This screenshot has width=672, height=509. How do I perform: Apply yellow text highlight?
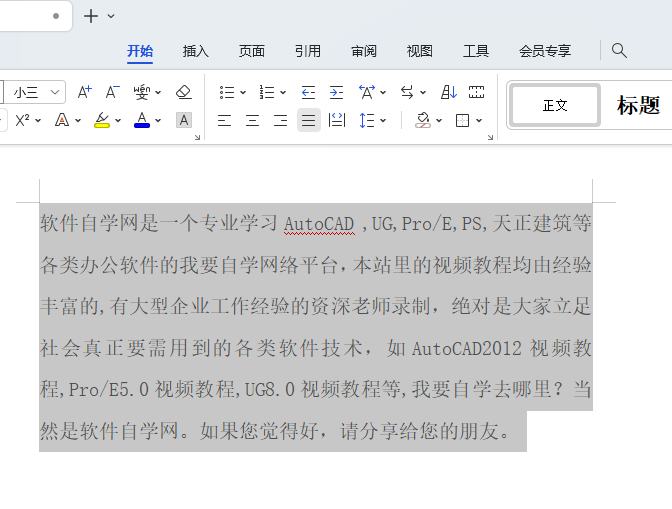tap(102, 120)
